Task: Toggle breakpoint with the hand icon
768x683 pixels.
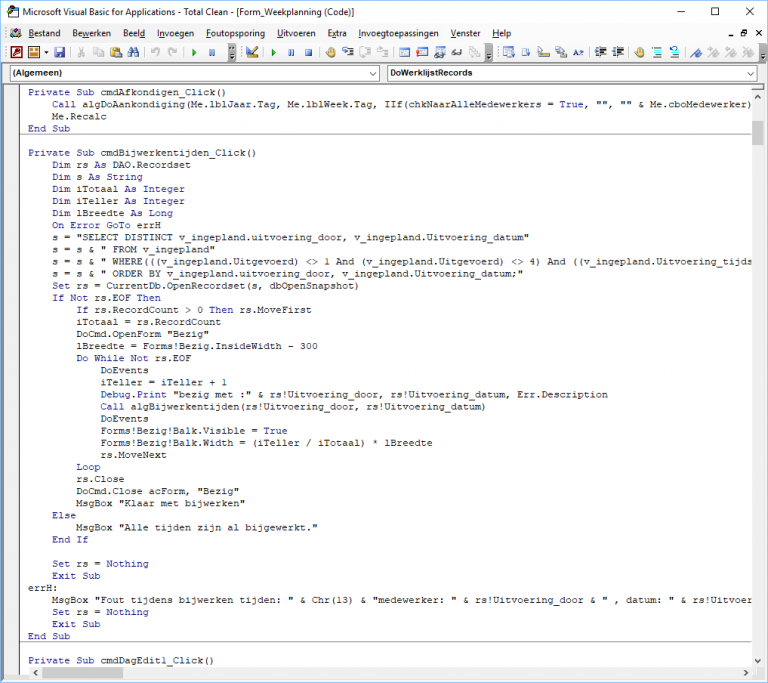Action: coord(639,52)
